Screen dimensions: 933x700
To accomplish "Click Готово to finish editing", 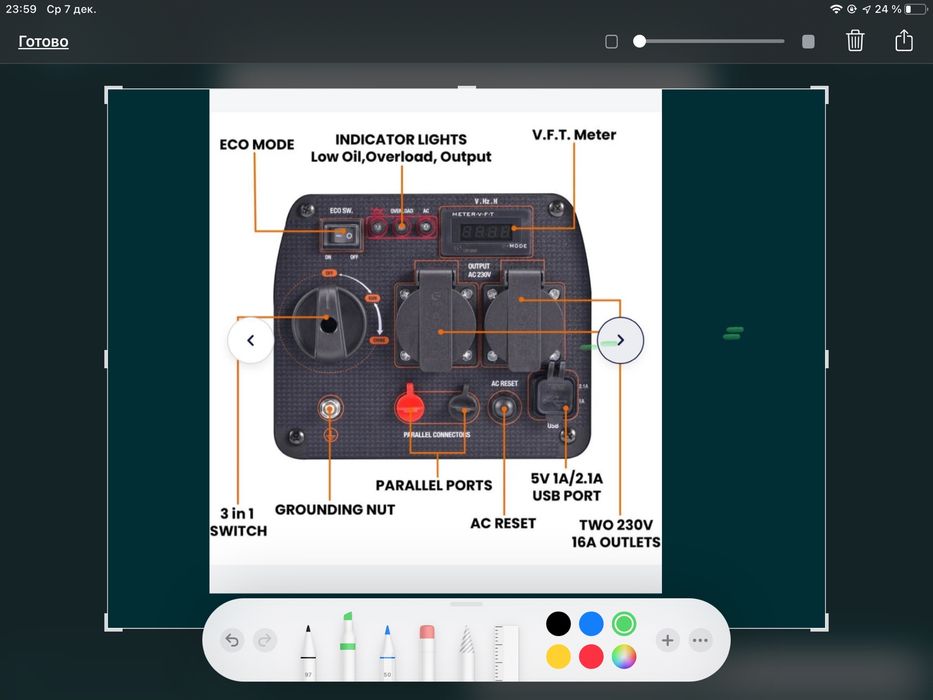I will [43, 42].
